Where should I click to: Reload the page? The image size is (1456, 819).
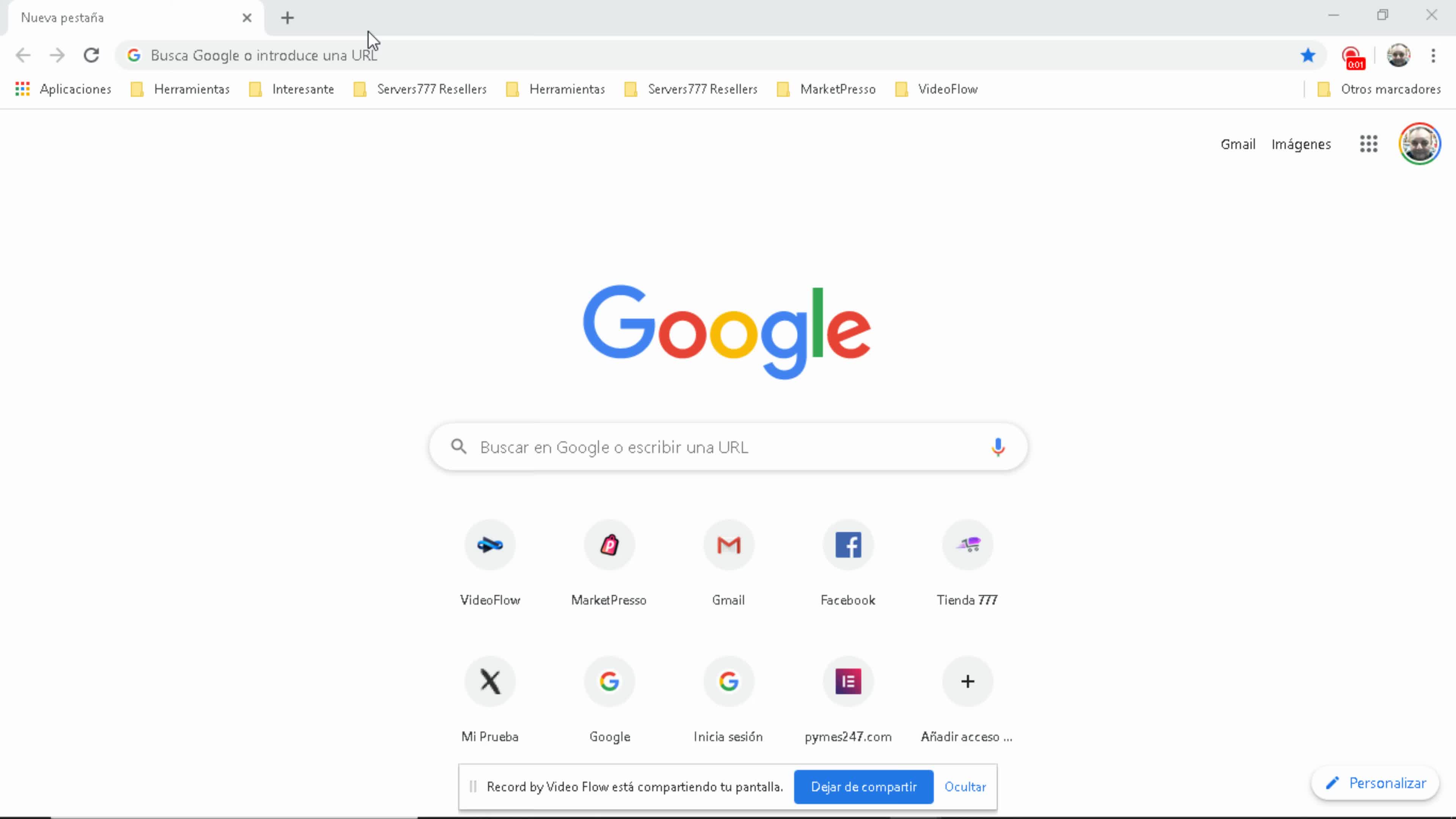[x=91, y=55]
